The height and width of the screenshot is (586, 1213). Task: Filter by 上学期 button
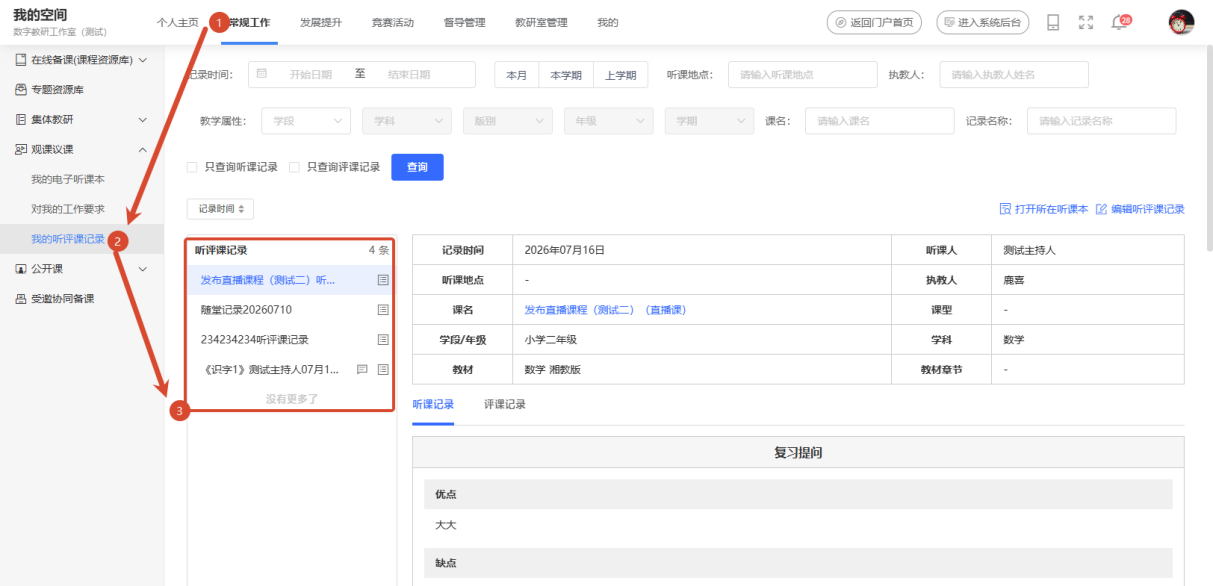620,75
